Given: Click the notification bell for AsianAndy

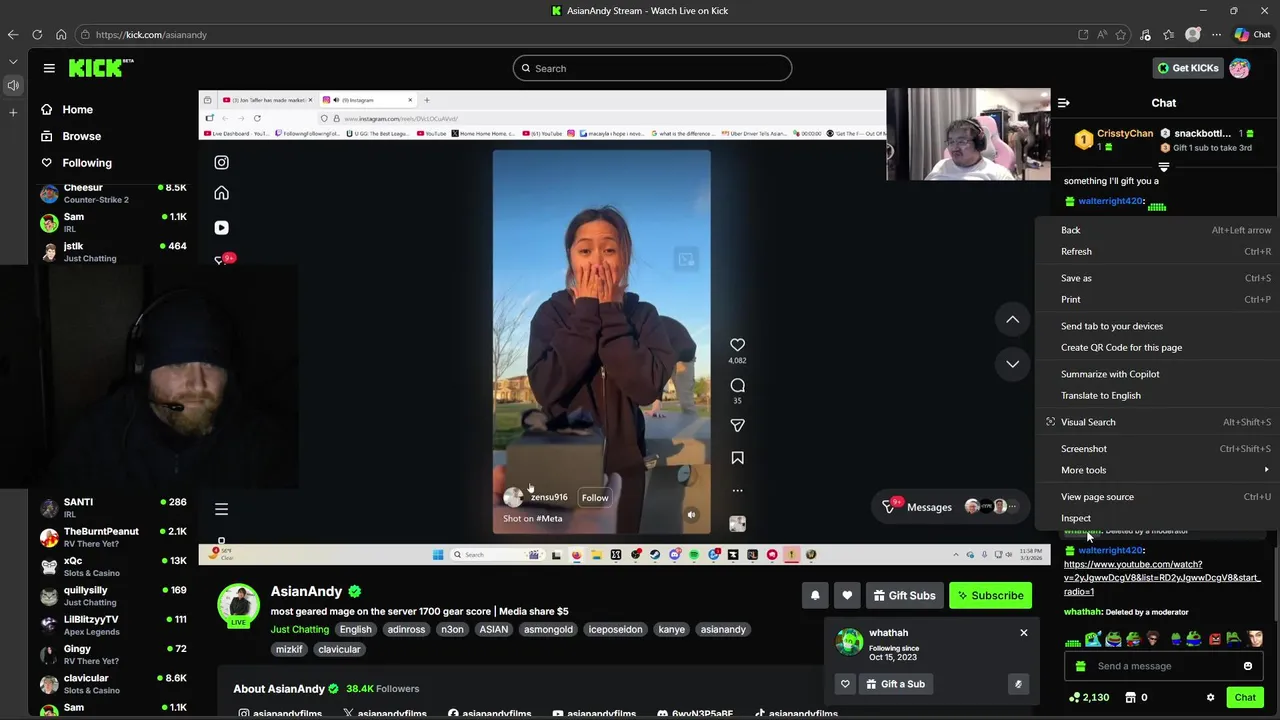Looking at the screenshot, I should (x=815, y=595).
